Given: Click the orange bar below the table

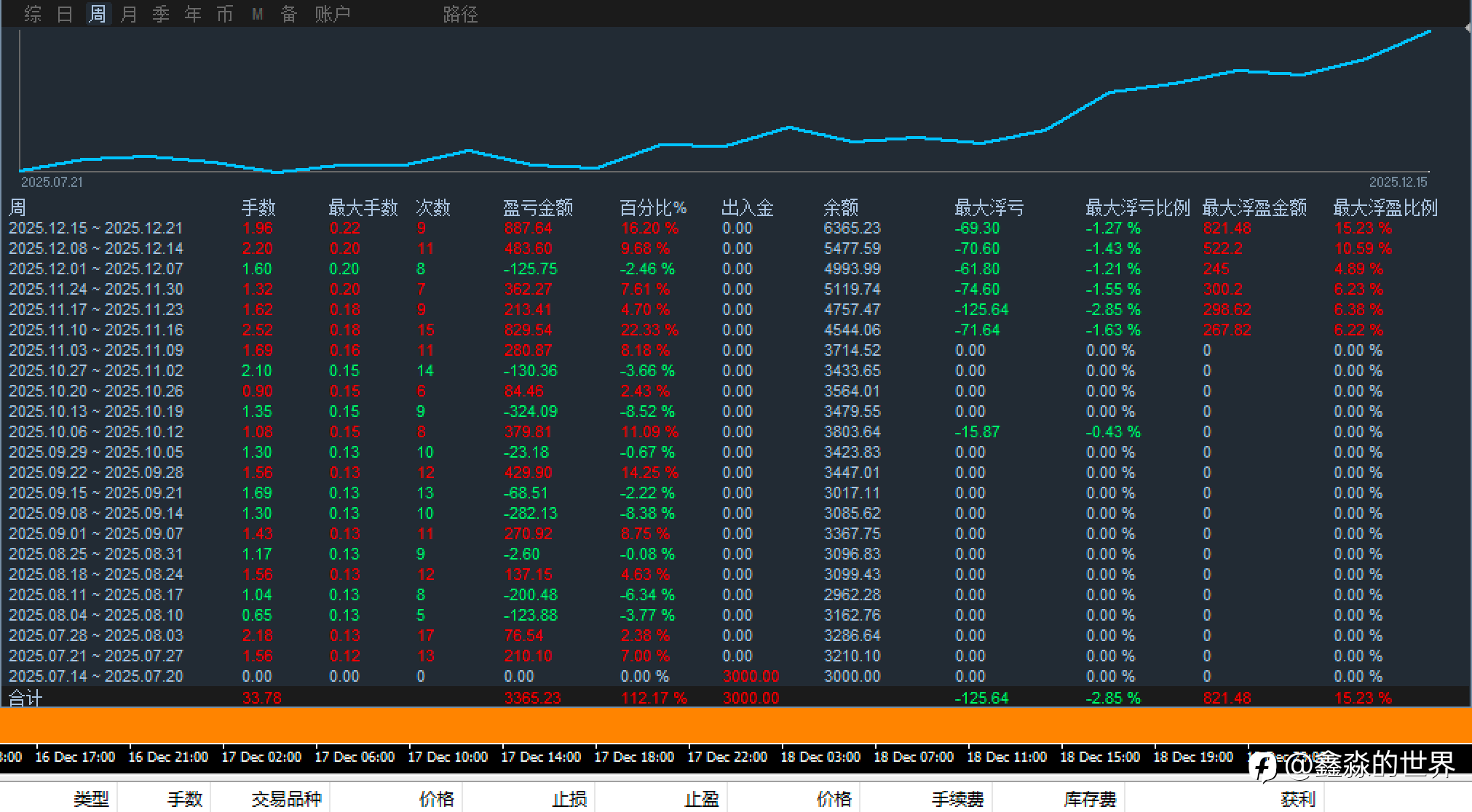Looking at the screenshot, I should [x=735, y=725].
